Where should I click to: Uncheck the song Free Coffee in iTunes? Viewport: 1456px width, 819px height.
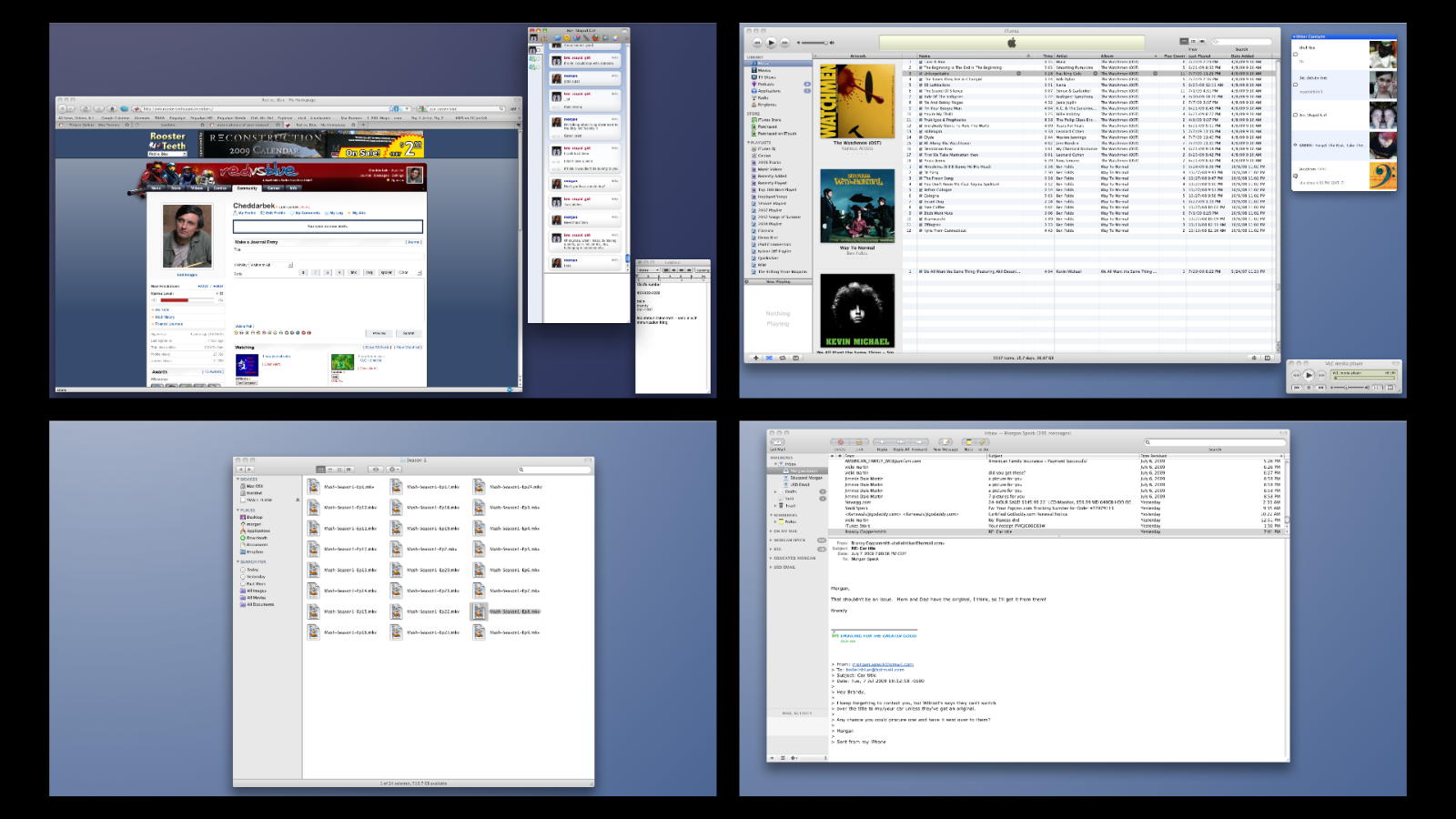tap(921, 207)
